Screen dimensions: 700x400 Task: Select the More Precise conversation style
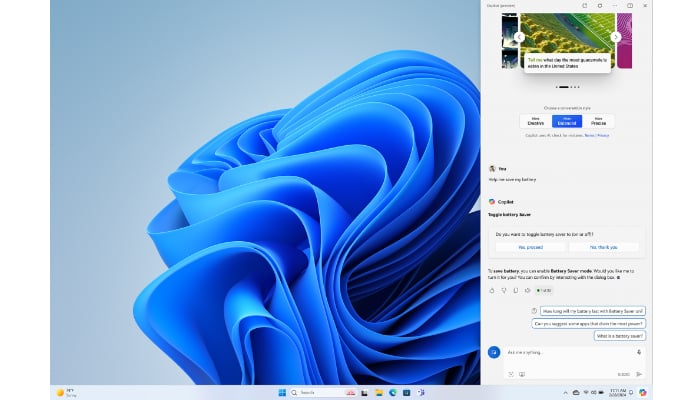[x=598, y=121]
